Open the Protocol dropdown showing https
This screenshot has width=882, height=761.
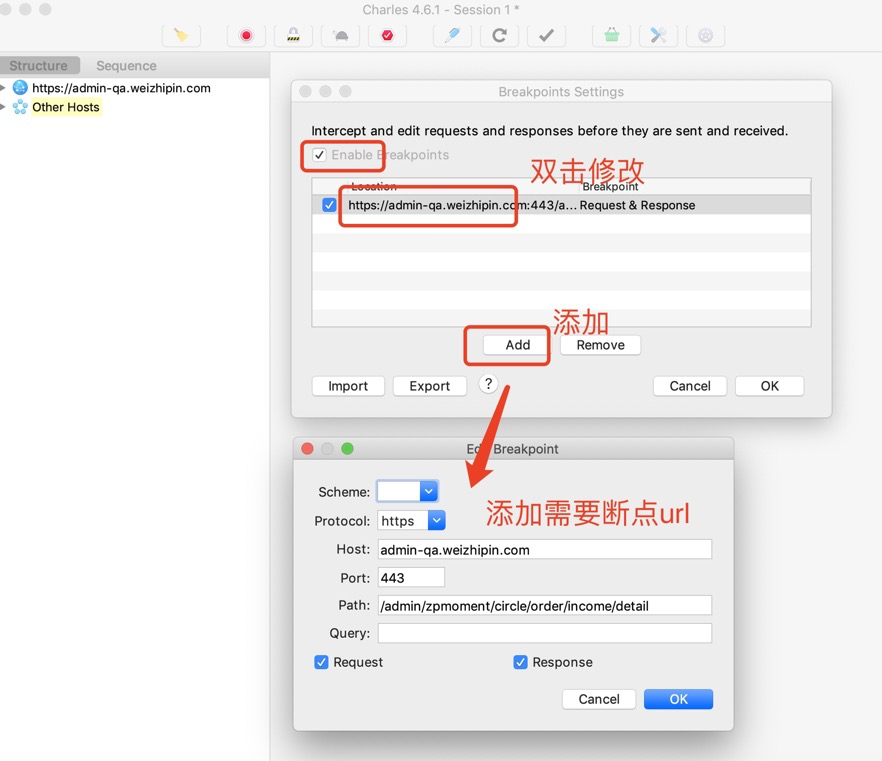click(412, 521)
